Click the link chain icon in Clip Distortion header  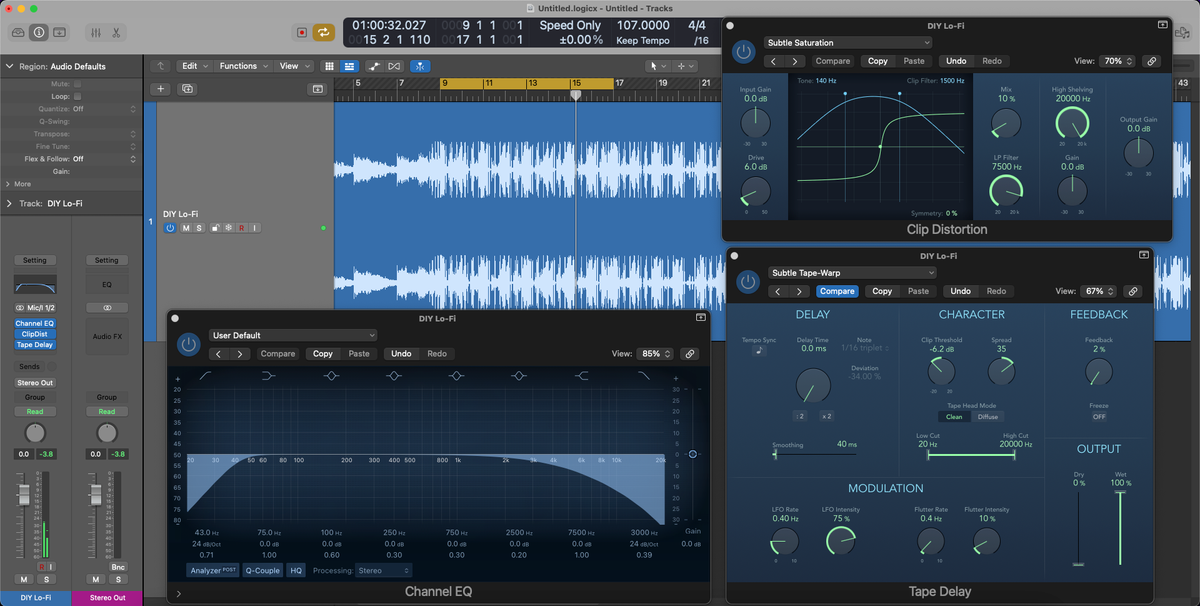click(1152, 60)
